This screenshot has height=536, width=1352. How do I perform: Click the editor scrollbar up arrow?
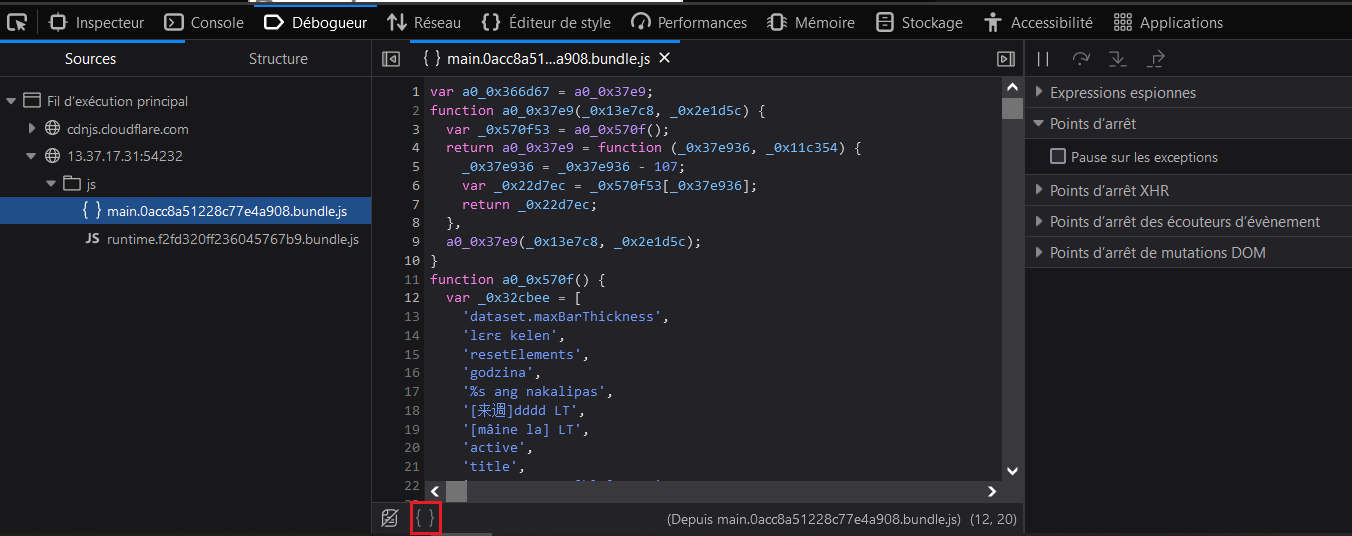tap(1012, 86)
